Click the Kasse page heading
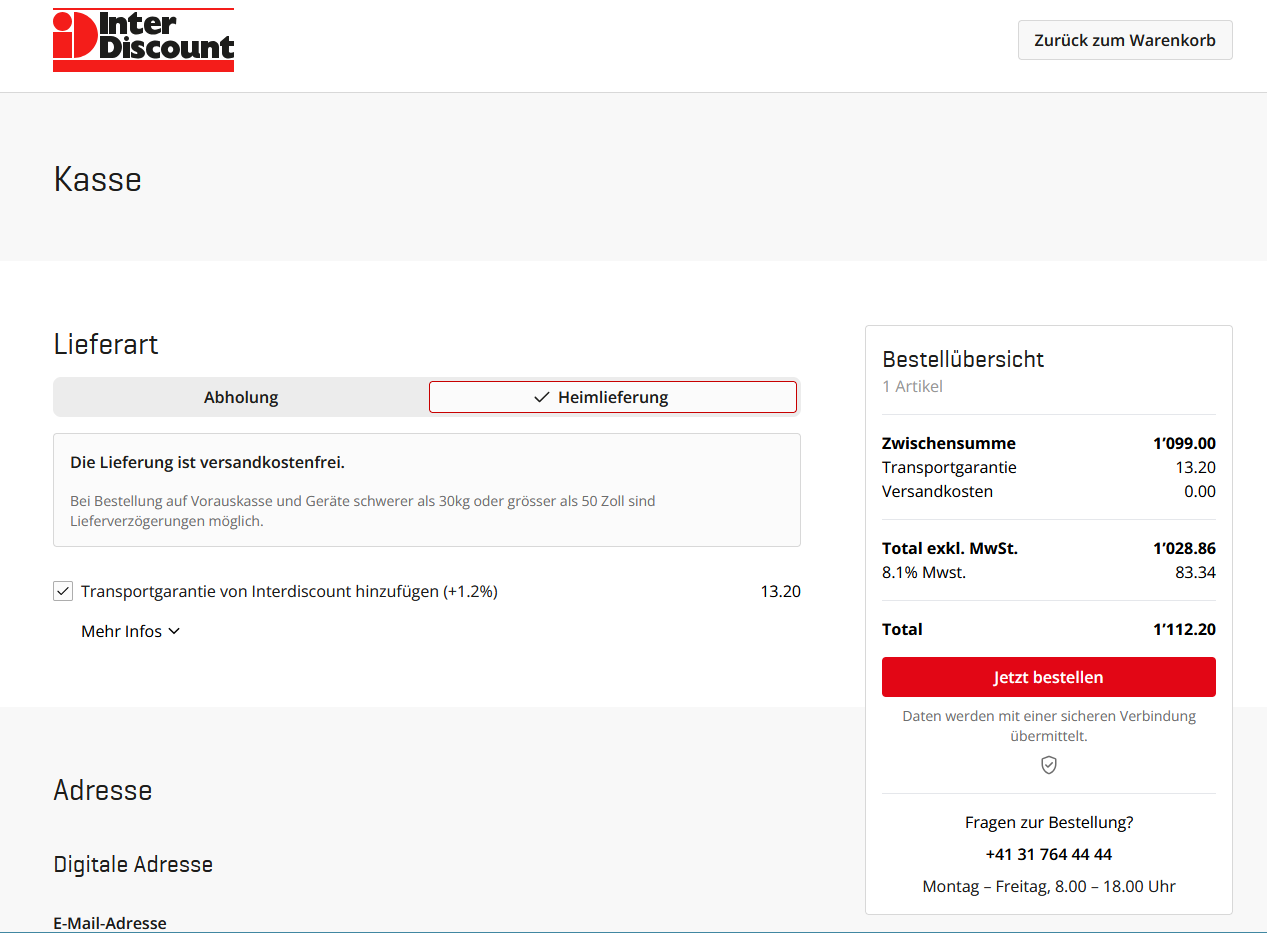This screenshot has width=1267, height=933. (97, 179)
